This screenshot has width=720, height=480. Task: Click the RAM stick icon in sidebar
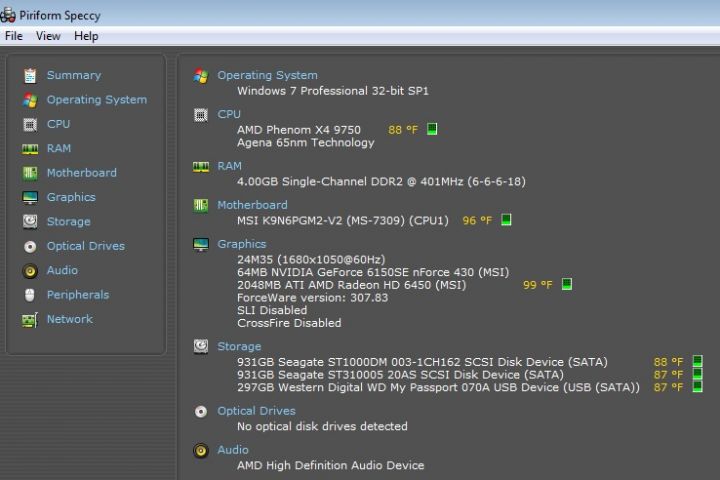tap(30, 148)
